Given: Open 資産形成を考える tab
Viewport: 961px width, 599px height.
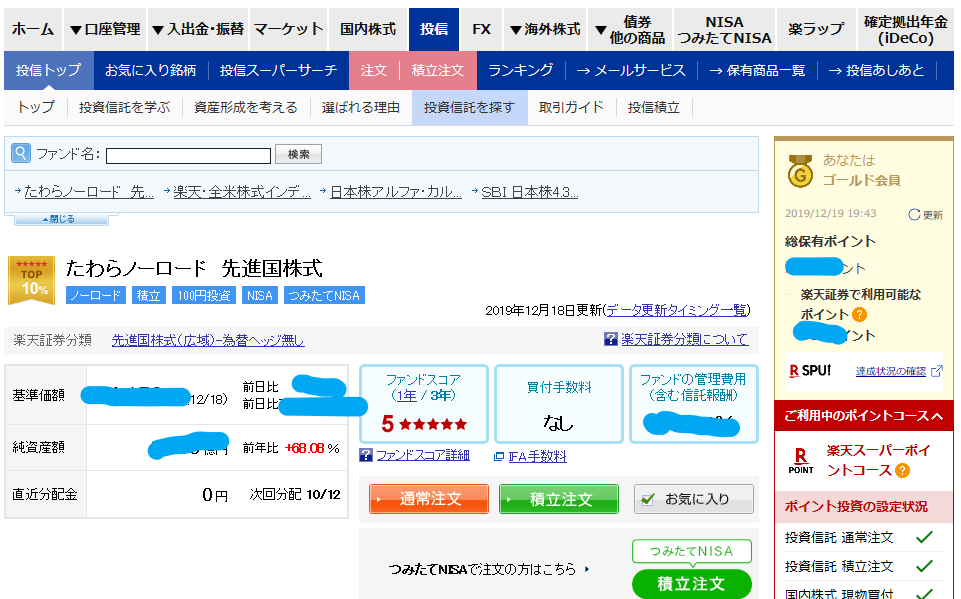Looking at the screenshot, I should click(246, 107).
